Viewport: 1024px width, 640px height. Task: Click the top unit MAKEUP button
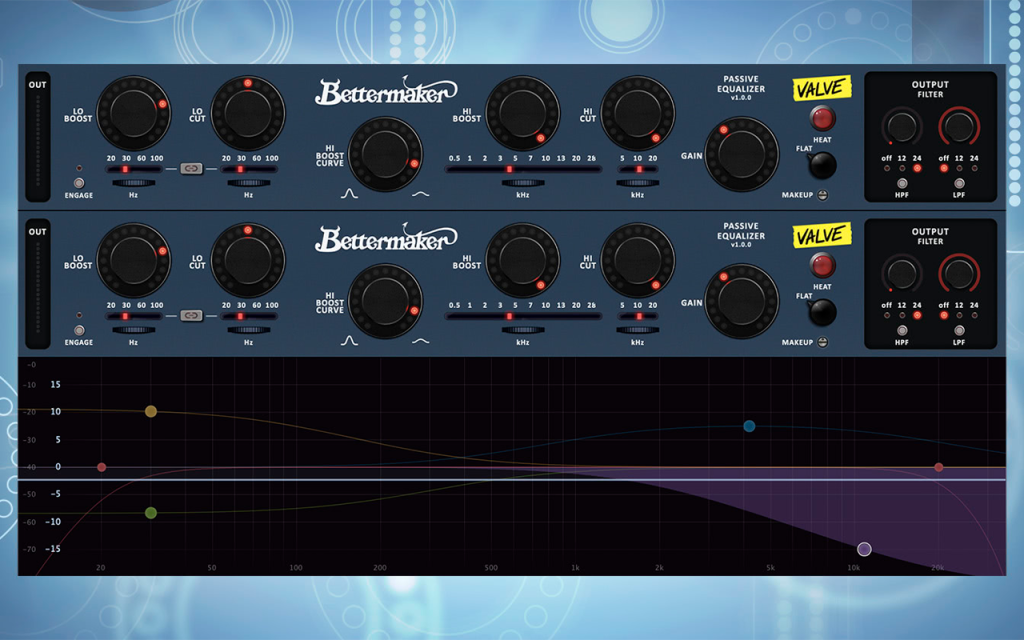[x=823, y=195]
